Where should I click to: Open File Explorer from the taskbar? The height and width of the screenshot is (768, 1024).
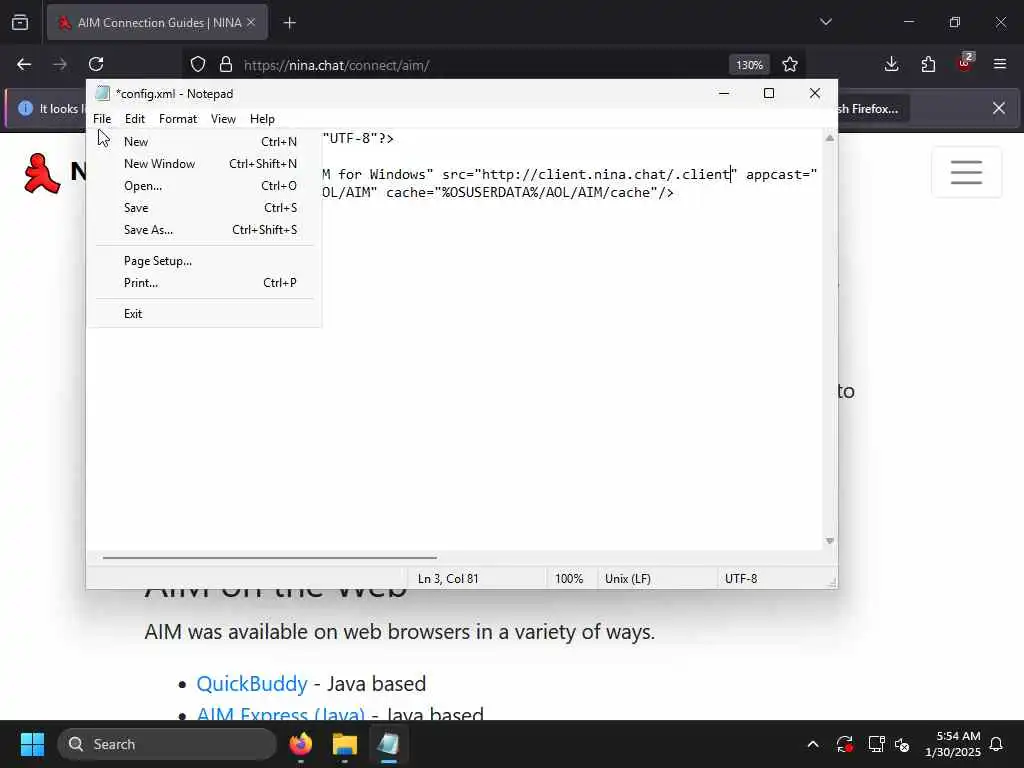pos(345,744)
